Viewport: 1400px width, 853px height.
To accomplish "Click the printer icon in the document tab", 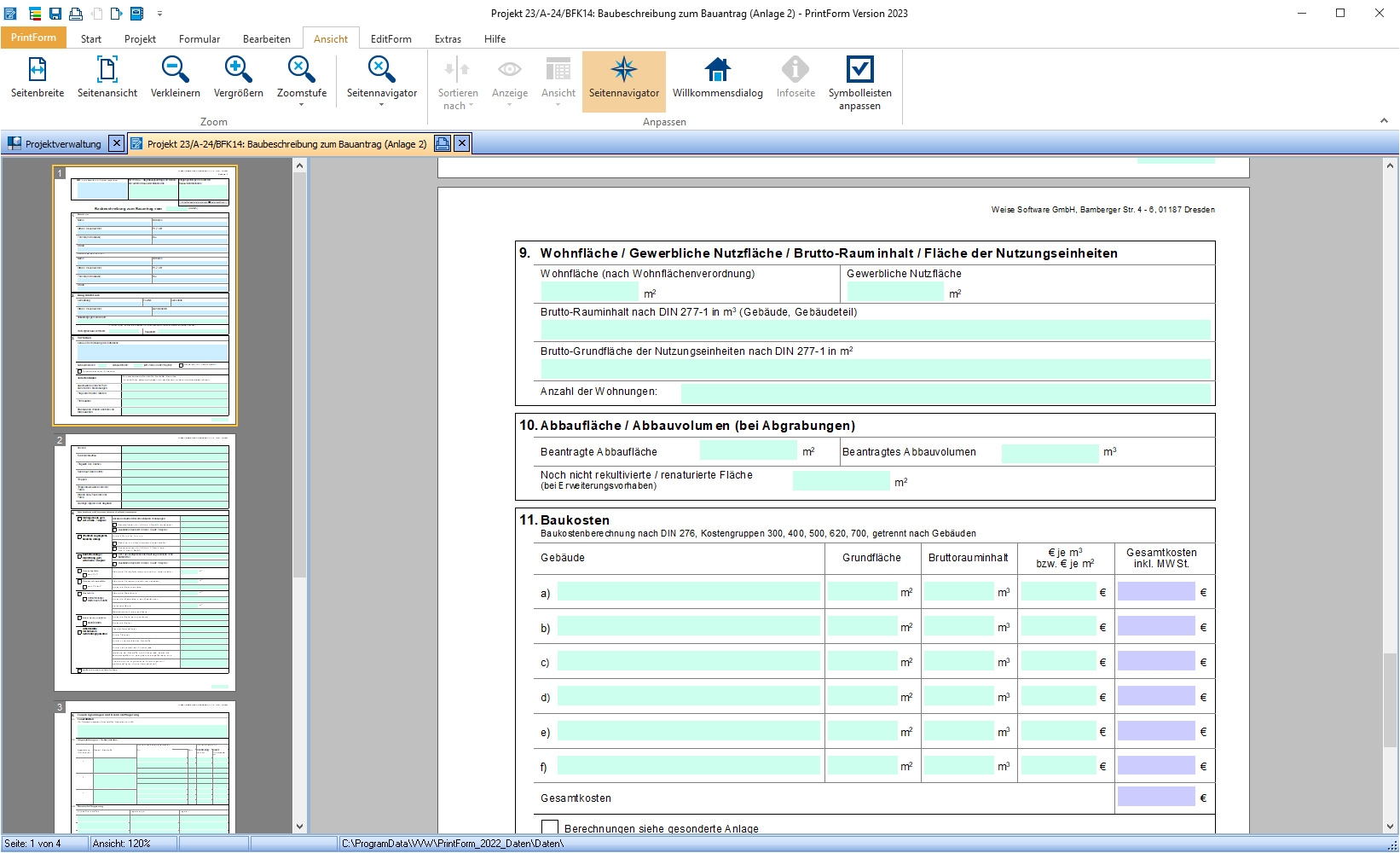I will coord(443,143).
